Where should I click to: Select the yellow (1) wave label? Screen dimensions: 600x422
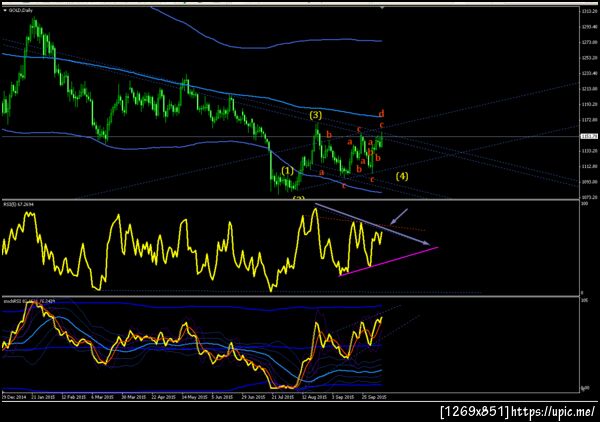(x=287, y=171)
